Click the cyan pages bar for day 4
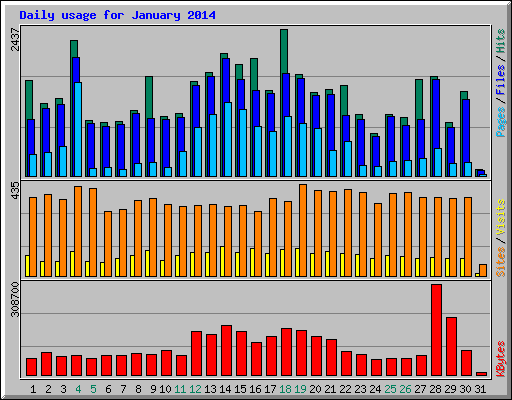 pos(78,129)
